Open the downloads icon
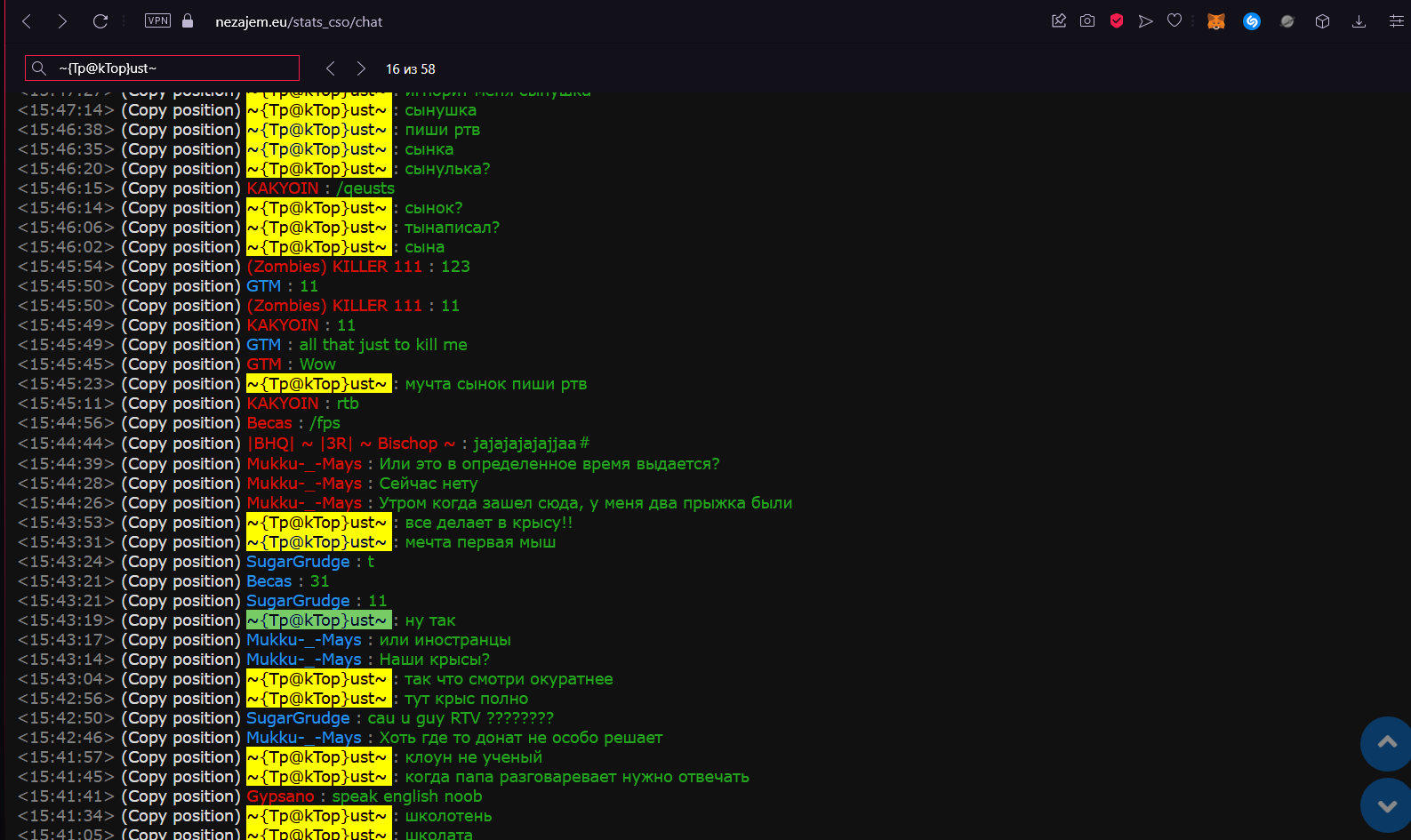 [x=1359, y=21]
